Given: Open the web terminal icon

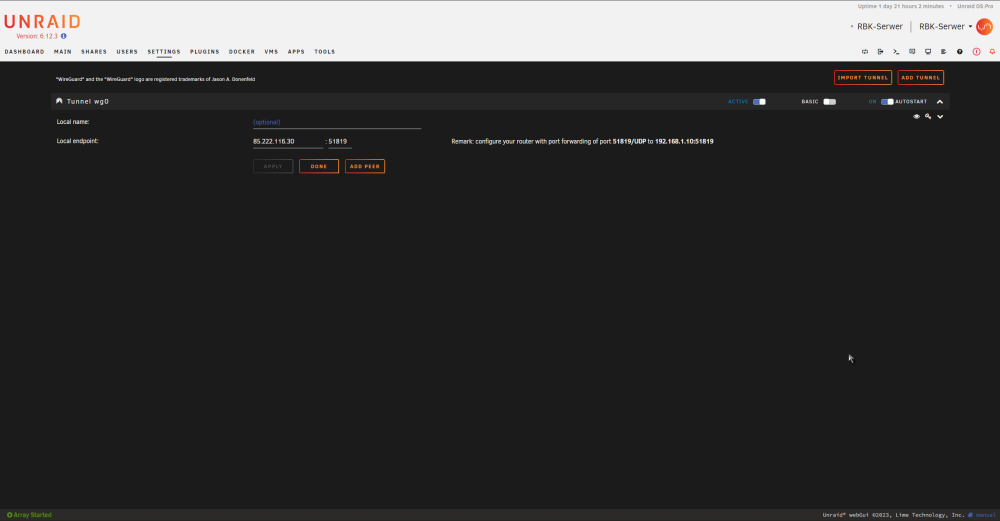Looking at the screenshot, I should point(896,52).
